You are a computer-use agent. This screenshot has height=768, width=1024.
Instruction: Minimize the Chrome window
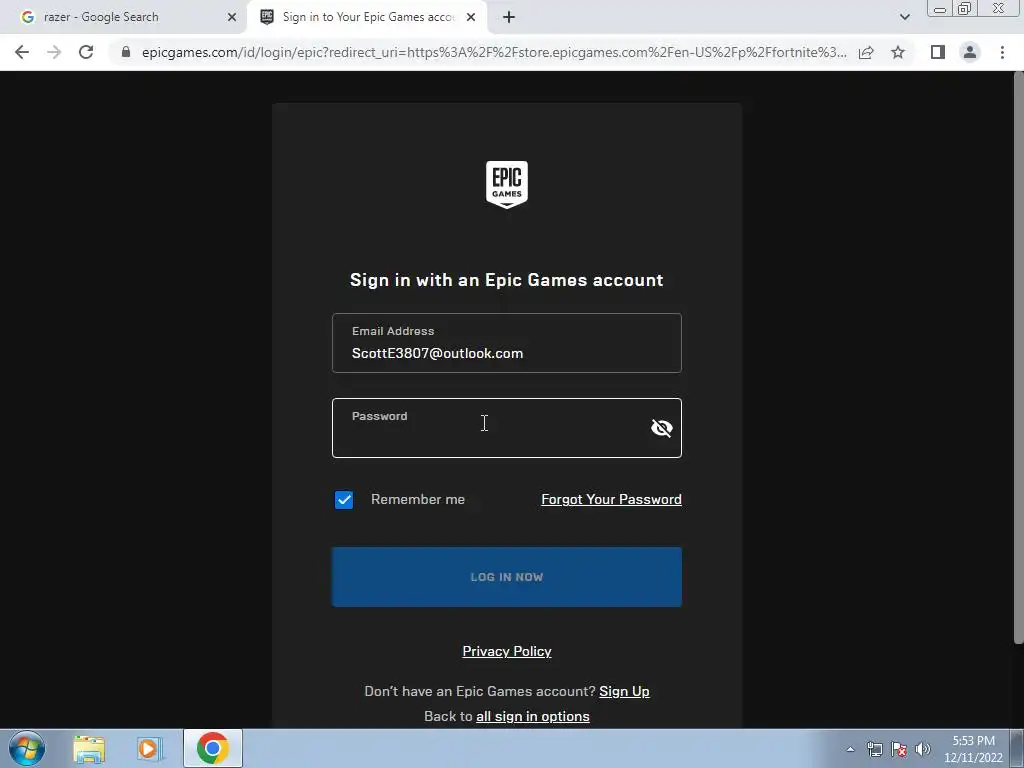[x=940, y=9]
